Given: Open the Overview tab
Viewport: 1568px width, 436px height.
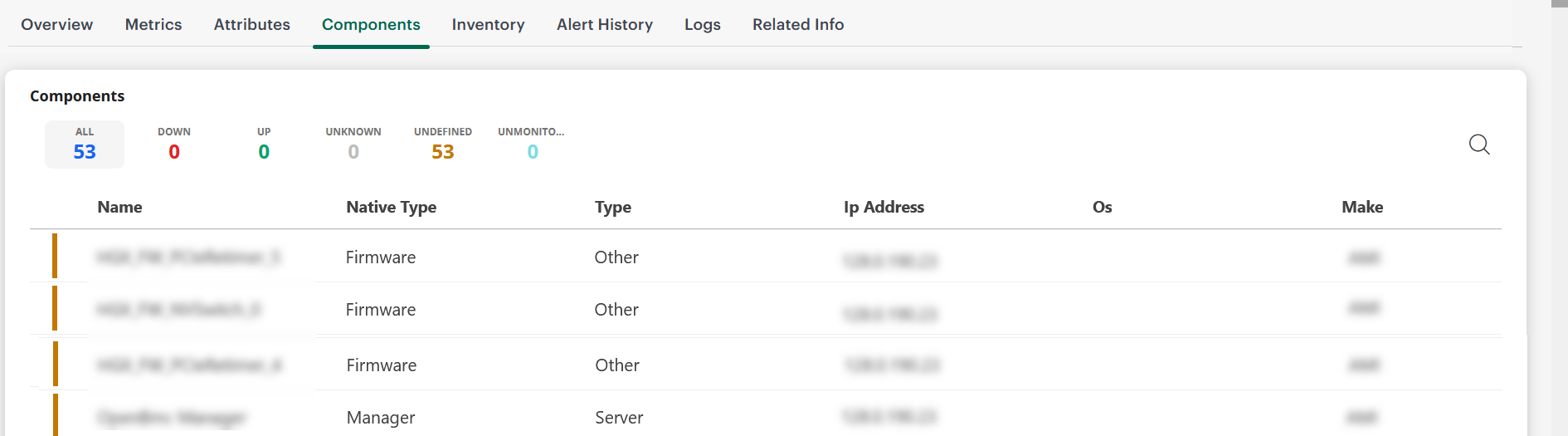Looking at the screenshot, I should (x=57, y=25).
